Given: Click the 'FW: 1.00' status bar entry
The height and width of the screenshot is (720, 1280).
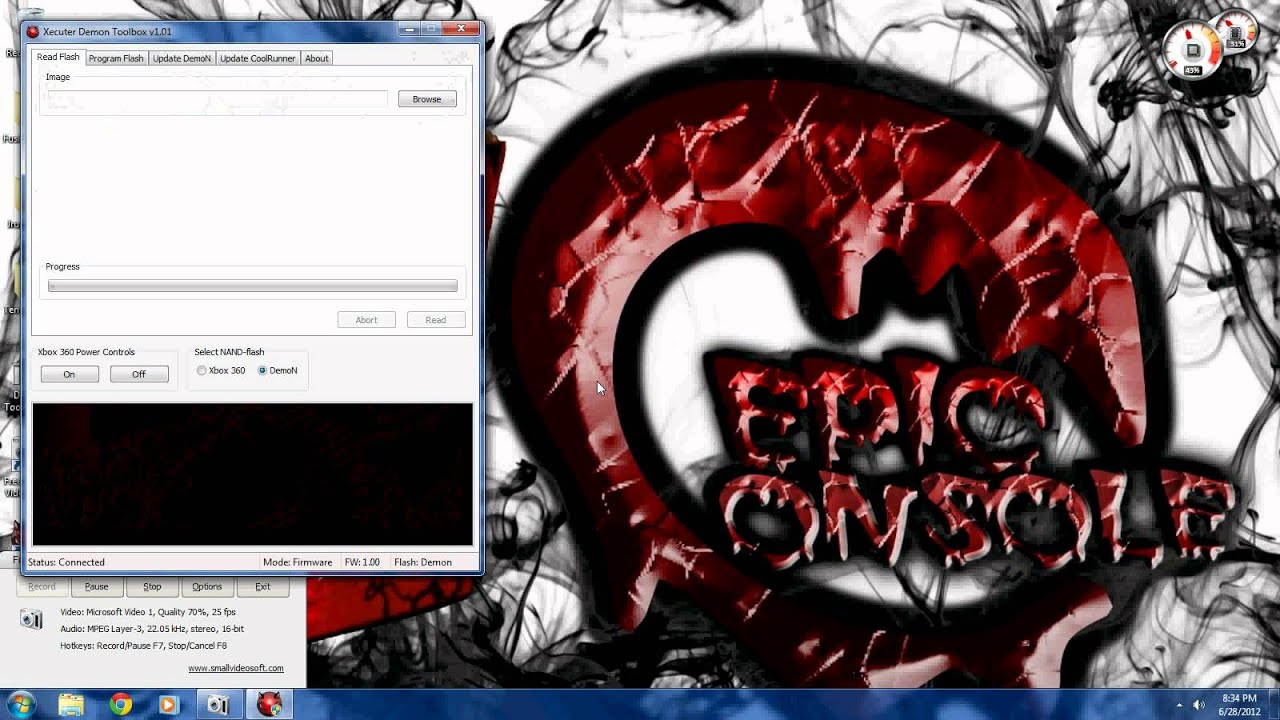Looking at the screenshot, I should (x=362, y=562).
